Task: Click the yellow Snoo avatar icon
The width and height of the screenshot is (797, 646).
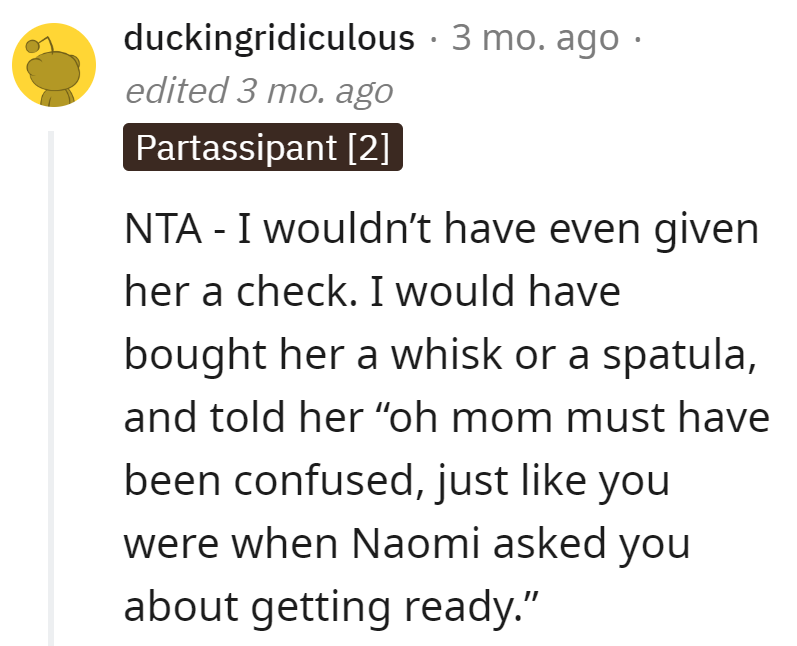Action: click(x=54, y=65)
